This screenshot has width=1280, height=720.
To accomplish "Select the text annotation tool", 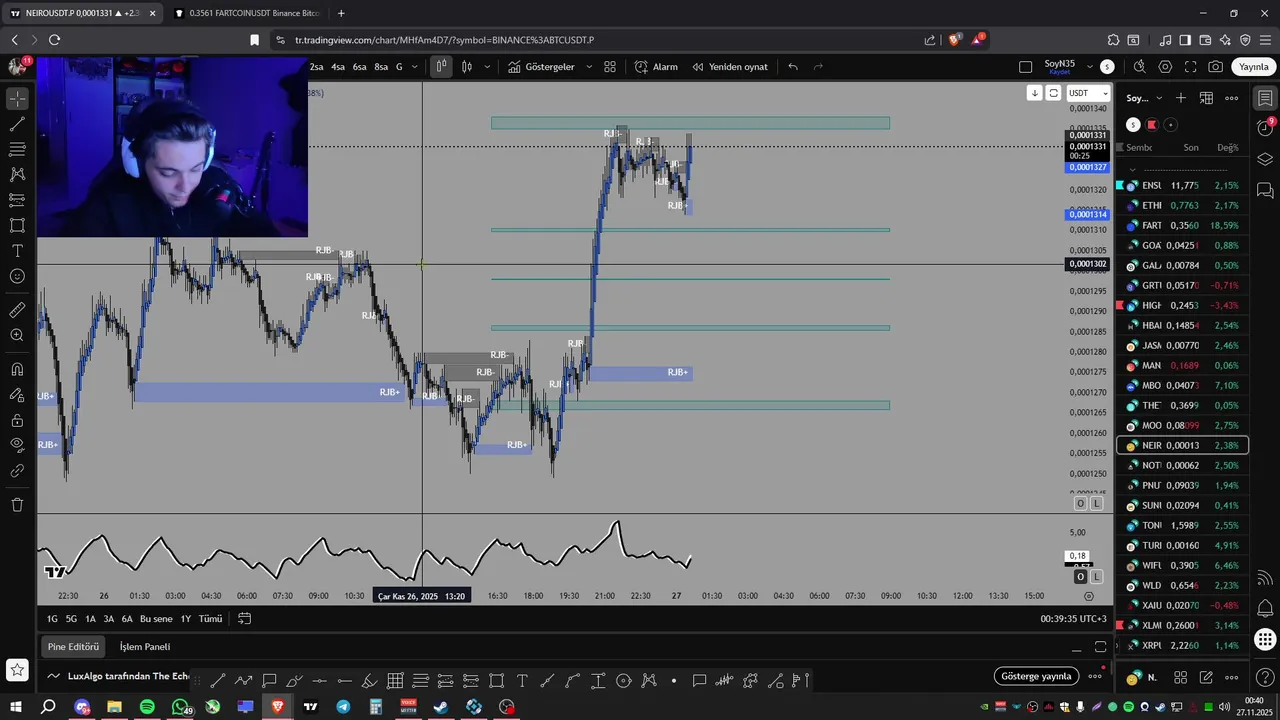I will [x=17, y=250].
